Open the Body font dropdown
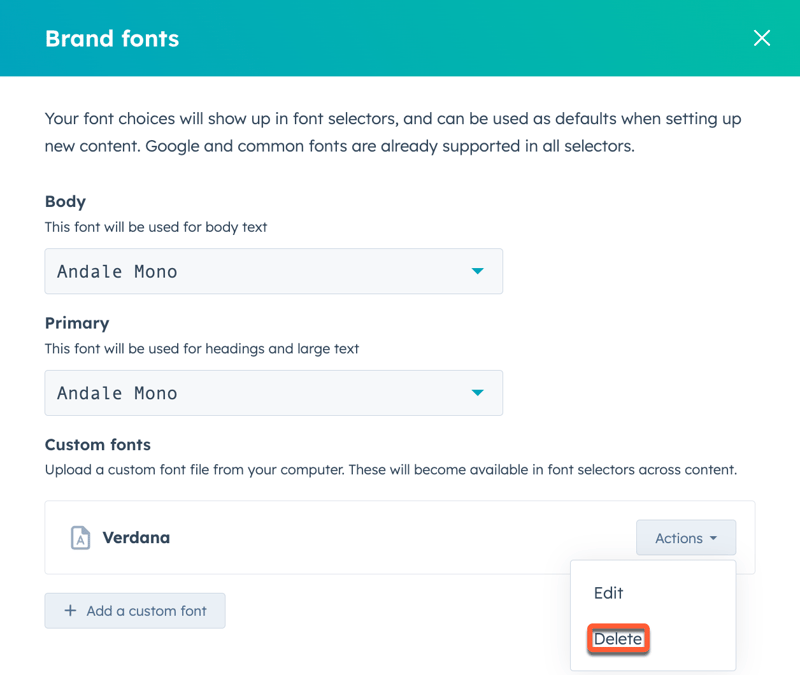The image size is (800, 675). 273,271
